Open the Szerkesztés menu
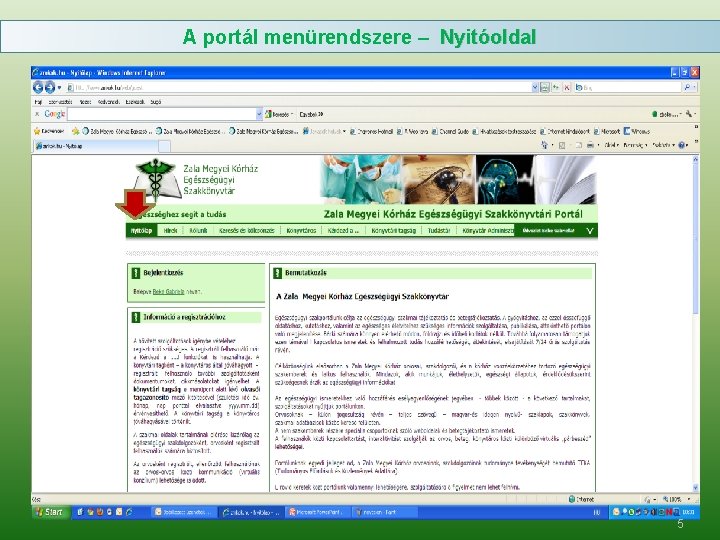 pos(60,102)
